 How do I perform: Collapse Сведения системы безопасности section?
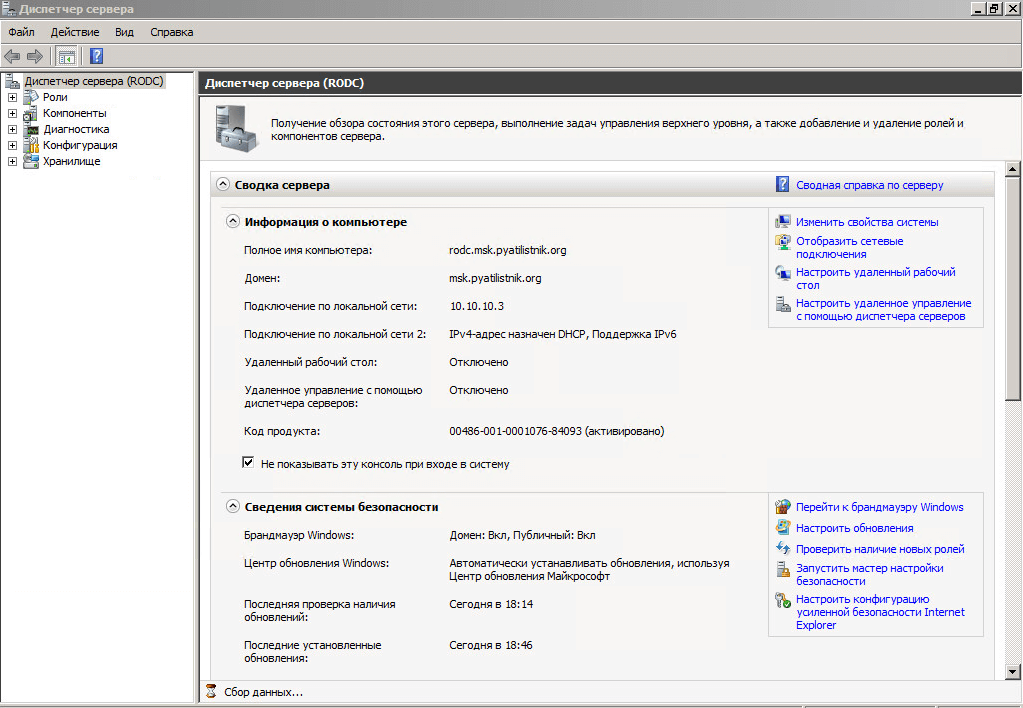(232, 507)
